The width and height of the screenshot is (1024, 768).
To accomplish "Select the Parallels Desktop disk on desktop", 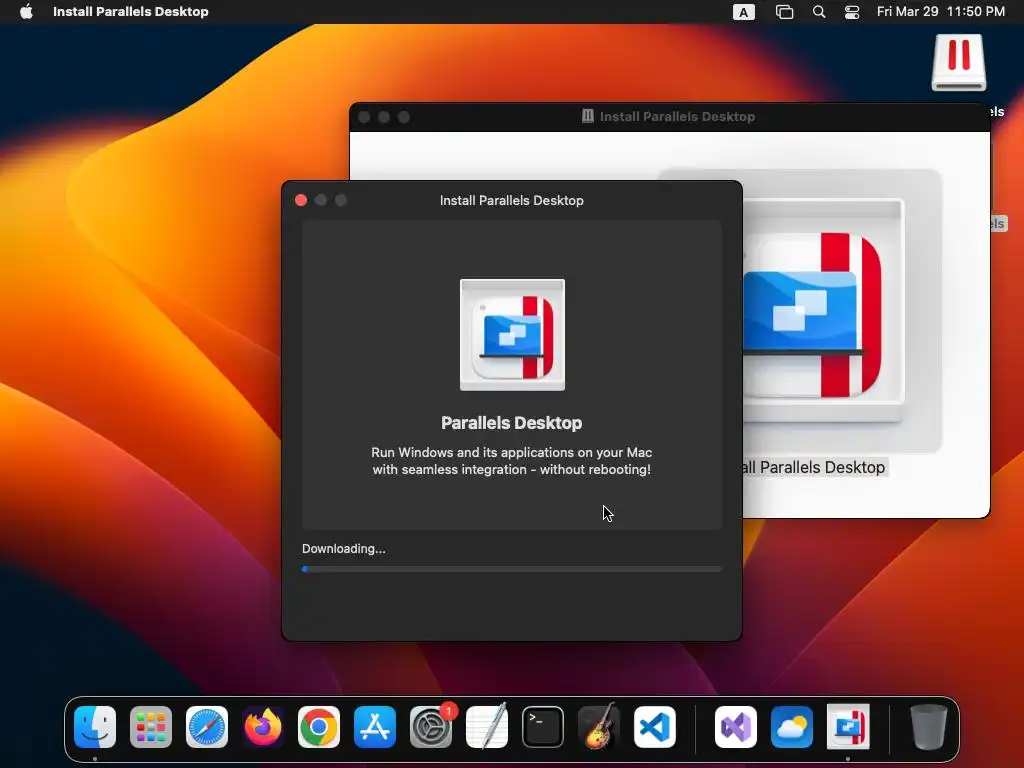I will point(959,63).
